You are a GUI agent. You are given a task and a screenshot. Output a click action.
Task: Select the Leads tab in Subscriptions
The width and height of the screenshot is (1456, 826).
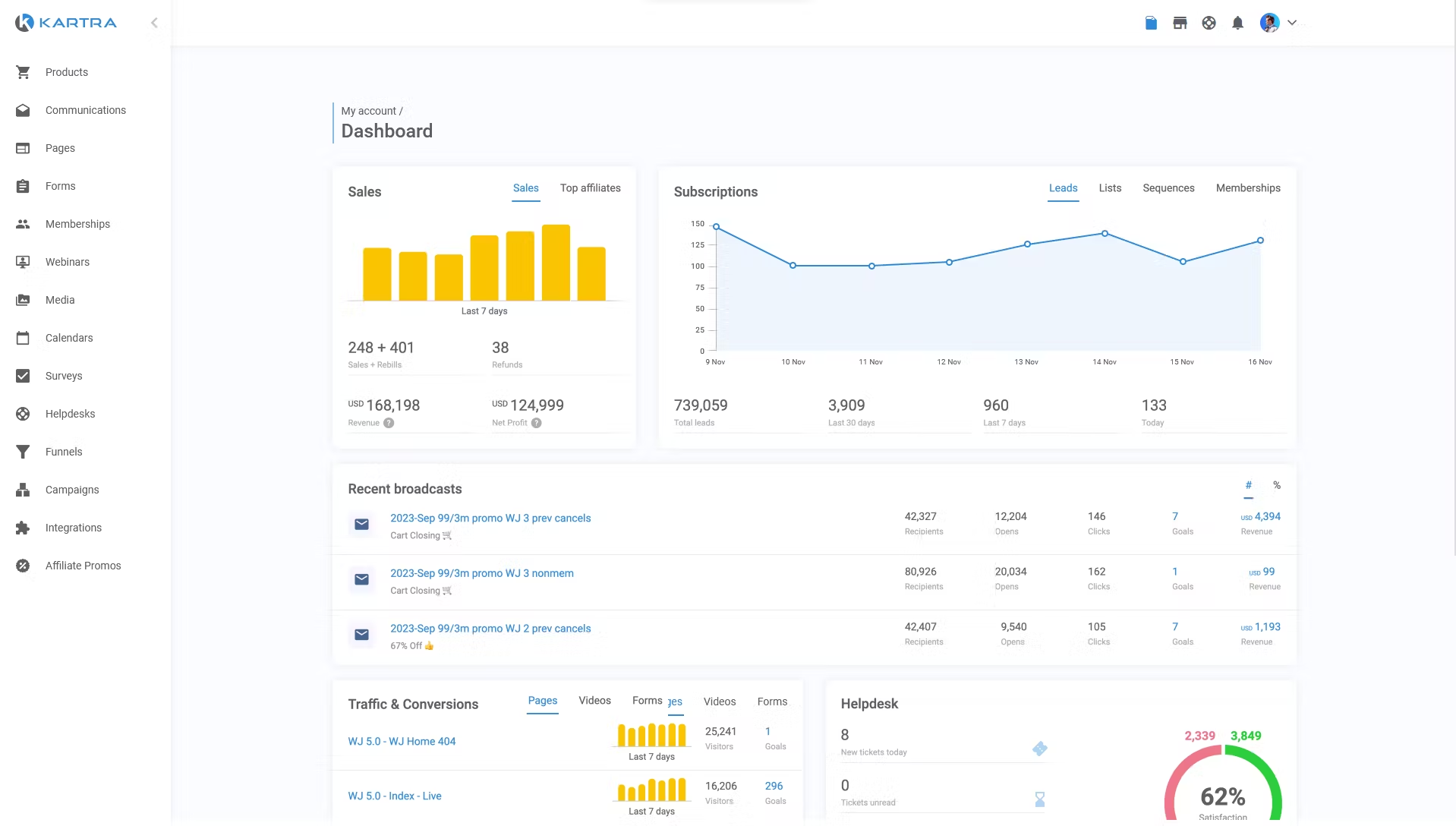coord(1063,188)
